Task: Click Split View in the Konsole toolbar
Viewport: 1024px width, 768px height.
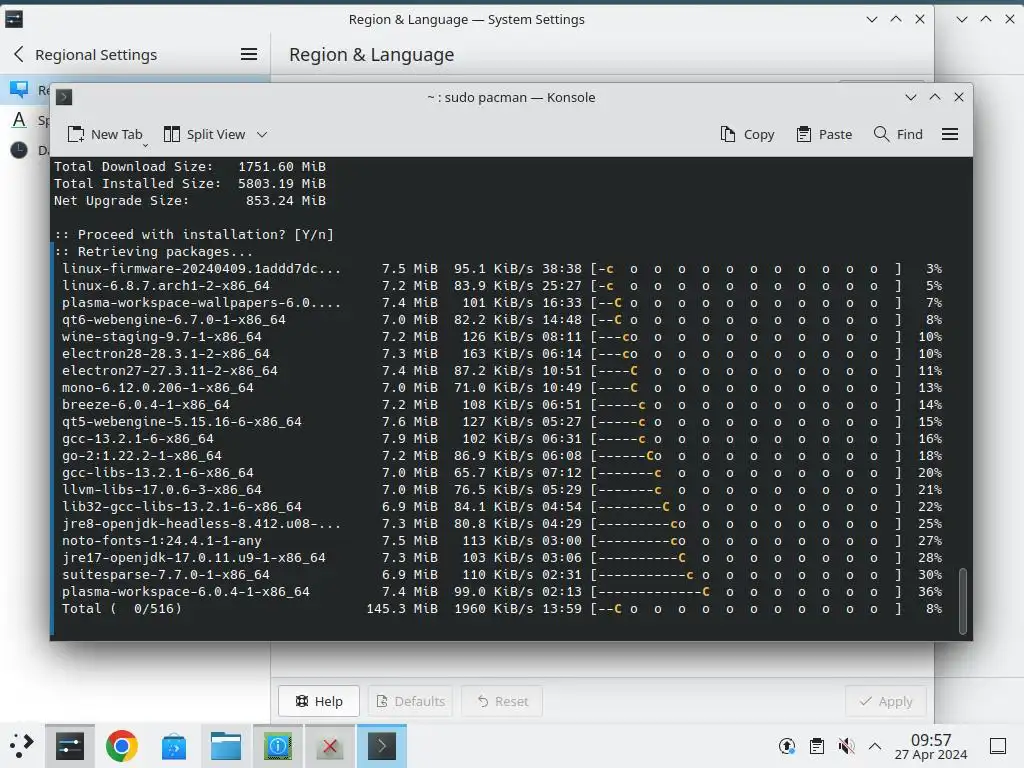Action: pyautogui.click(x=204, y=135)
